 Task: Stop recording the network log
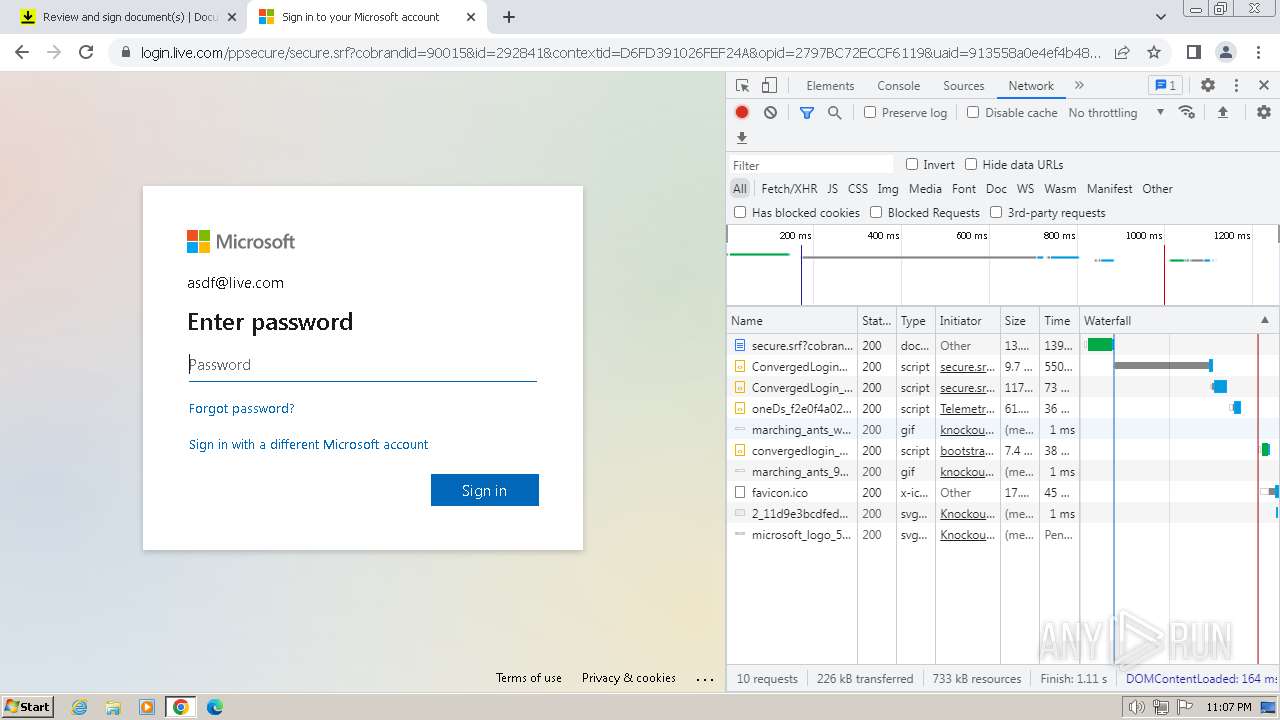[x=742, y=113]
